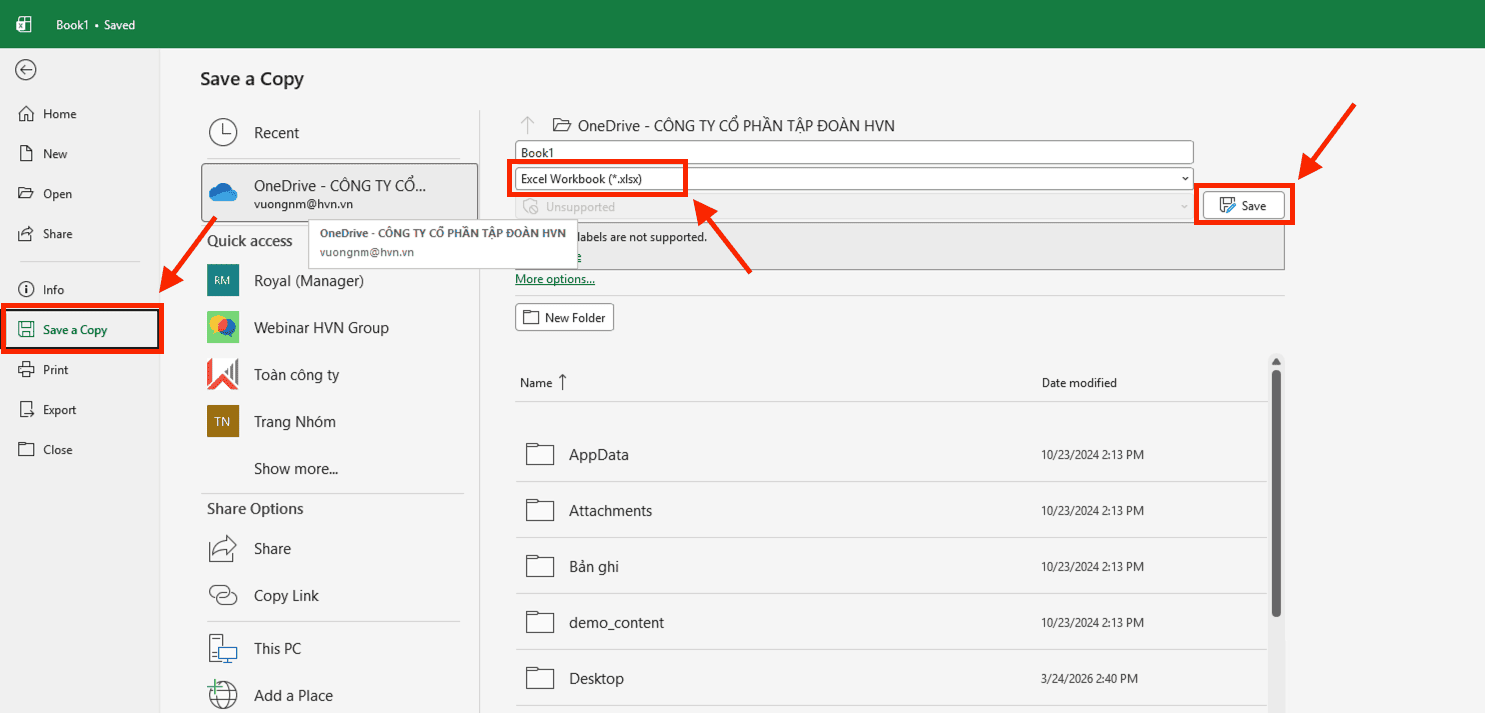Click the up-folder arrow icon
The width and height of the screenshot is (1485, 713).
[528, 125]
